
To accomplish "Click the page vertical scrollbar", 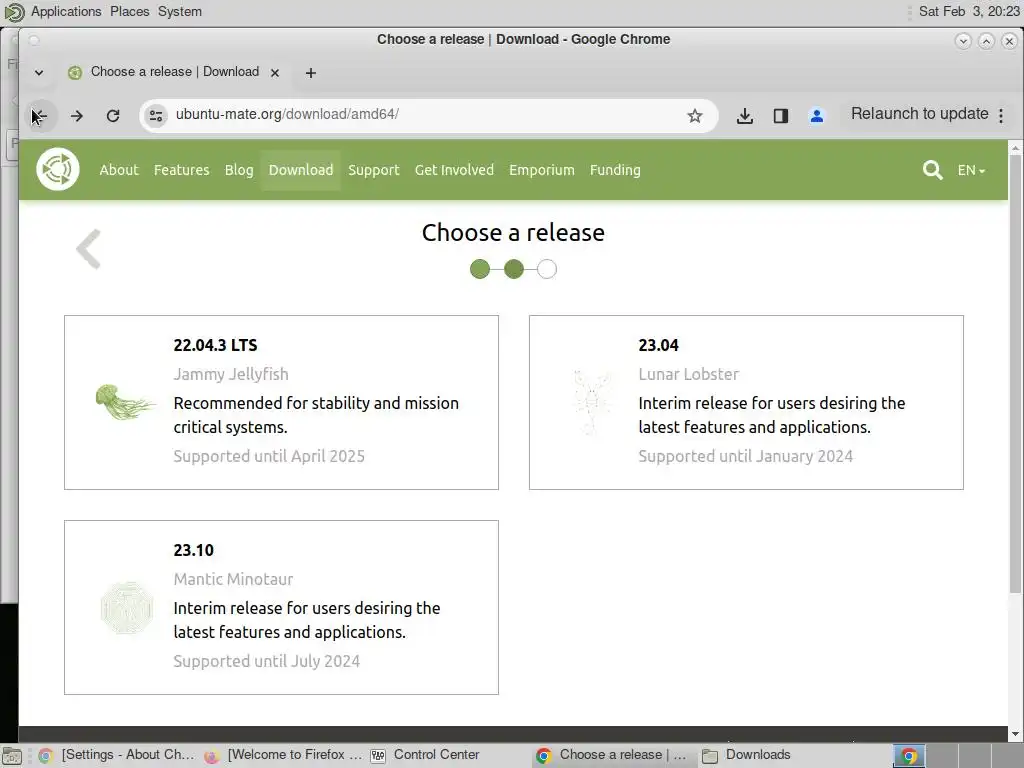I will coord(1016,372).
